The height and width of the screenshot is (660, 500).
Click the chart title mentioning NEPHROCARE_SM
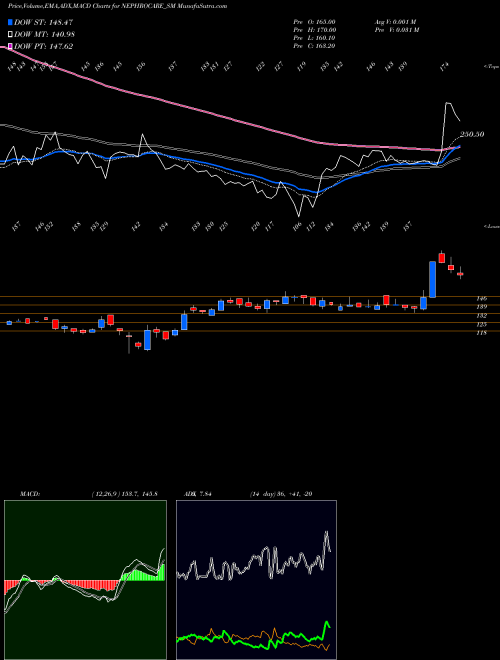[118, 6]
